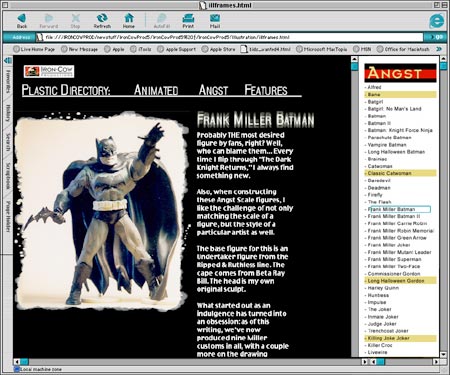
Task: Click the Stop toolbar icon
Action: coord(76,18)
